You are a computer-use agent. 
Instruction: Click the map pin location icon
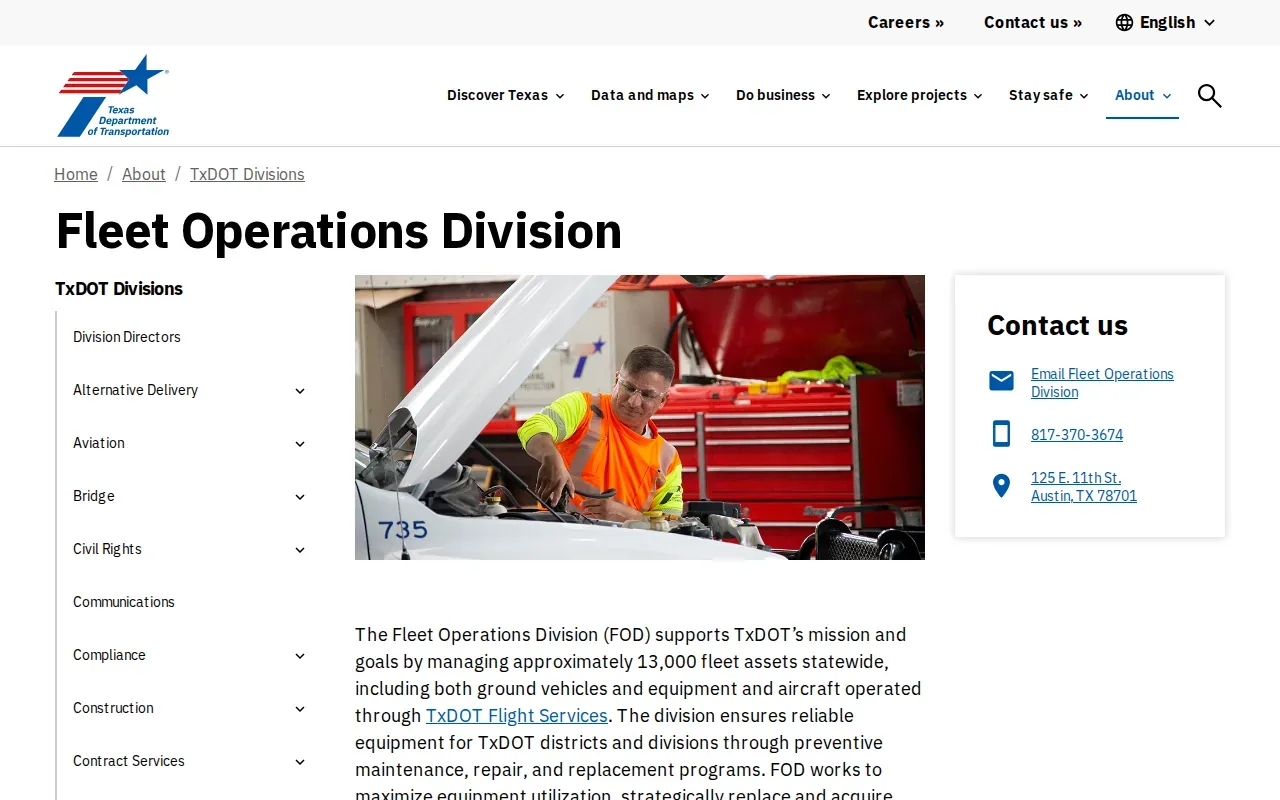tap(1001, 486)
